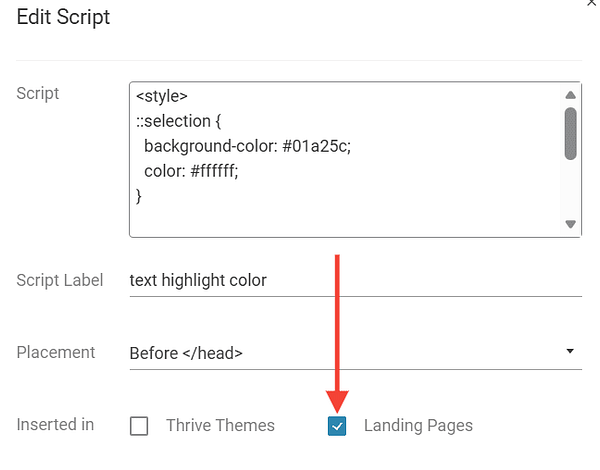Select the 'Before </head>' placement value
This screenshot has height=470, width=600.
[186, 353]
